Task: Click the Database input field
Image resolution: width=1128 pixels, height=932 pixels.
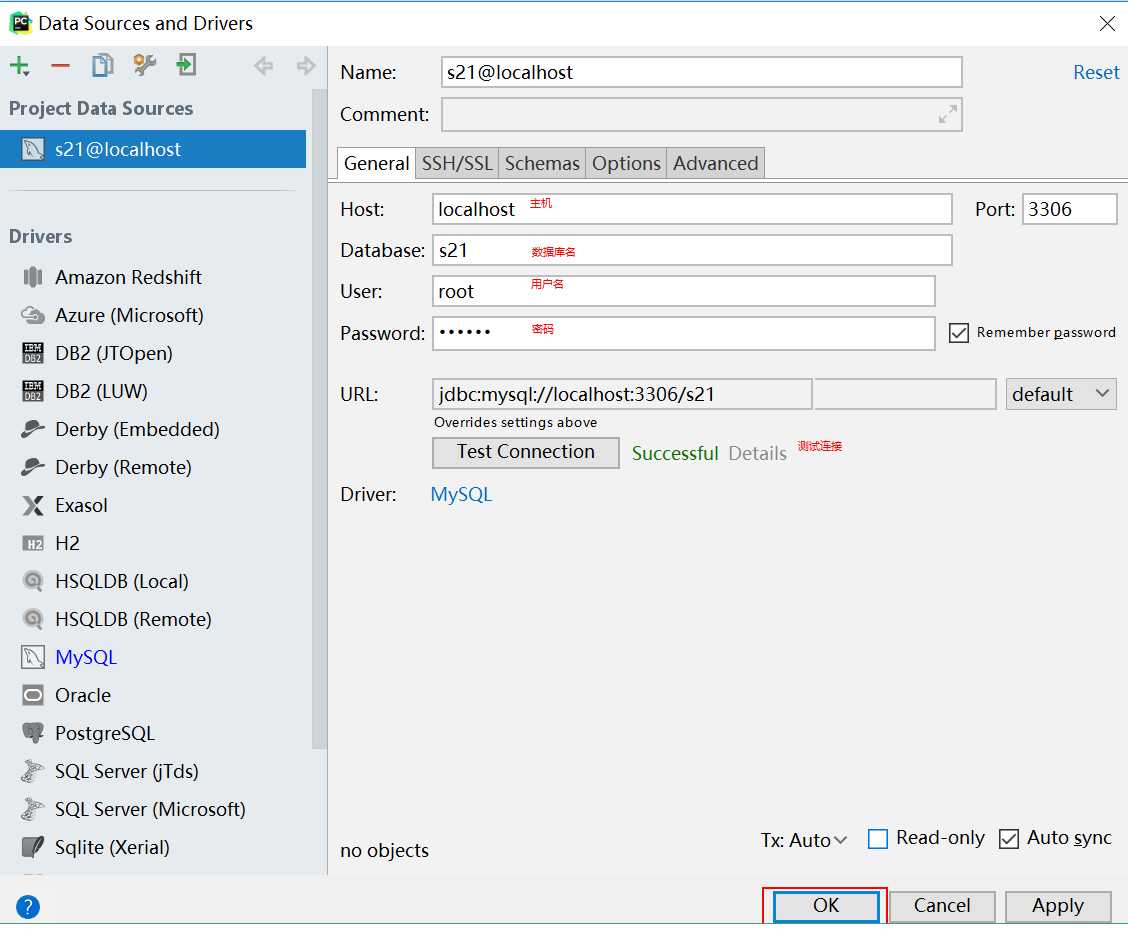Action: coord(692,250)
